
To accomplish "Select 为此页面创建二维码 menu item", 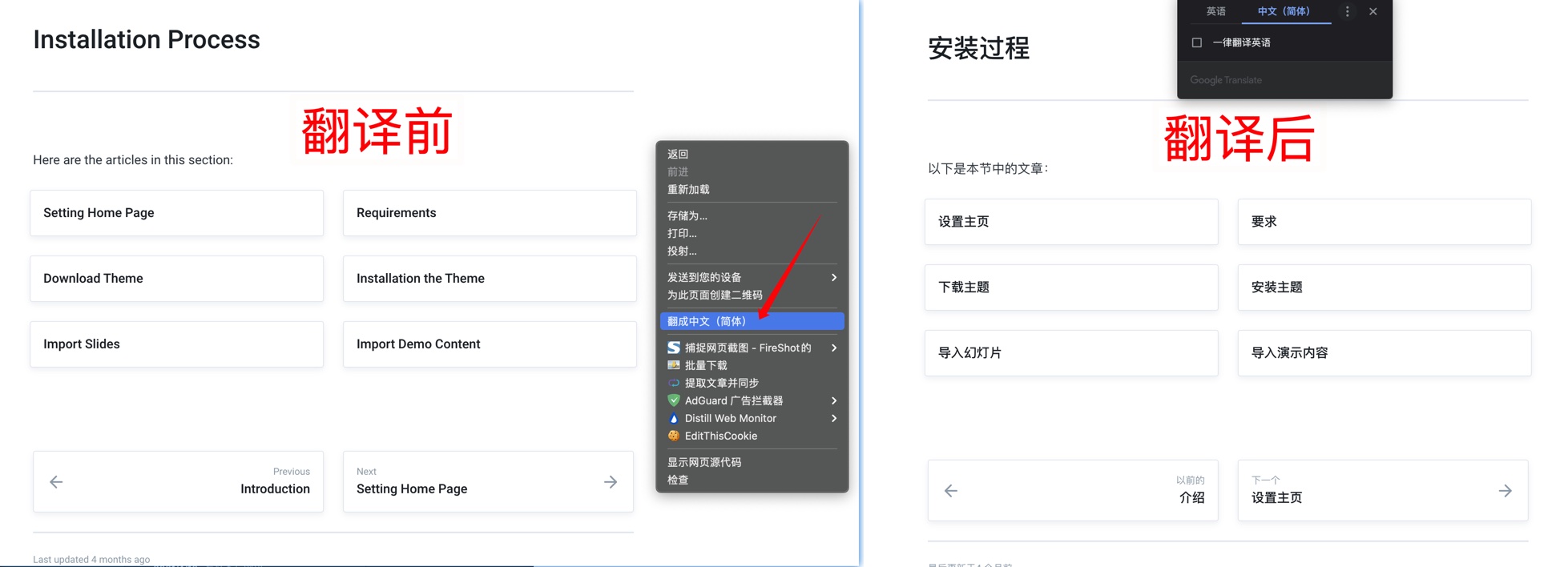I will pyautogui.click(x=752, y=295).
